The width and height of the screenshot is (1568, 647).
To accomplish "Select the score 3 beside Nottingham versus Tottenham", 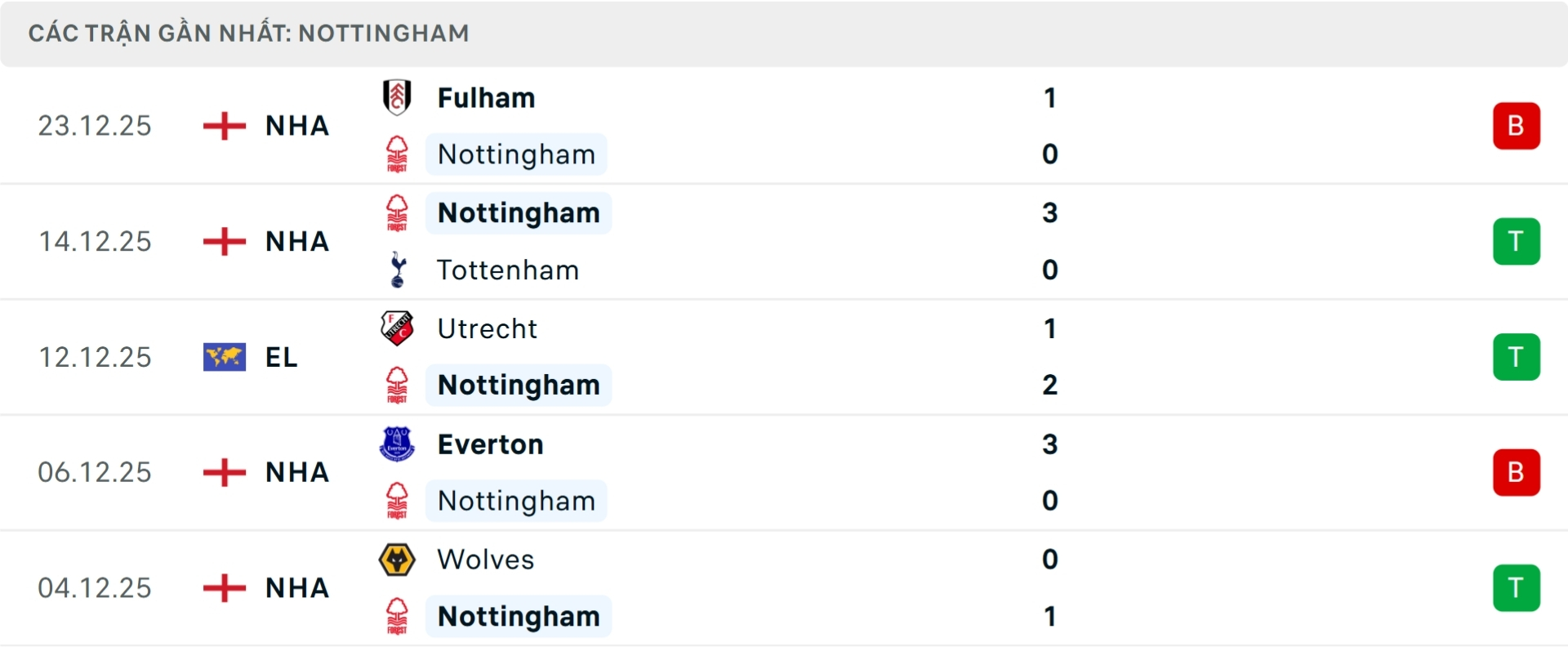I will point(1050,213).
